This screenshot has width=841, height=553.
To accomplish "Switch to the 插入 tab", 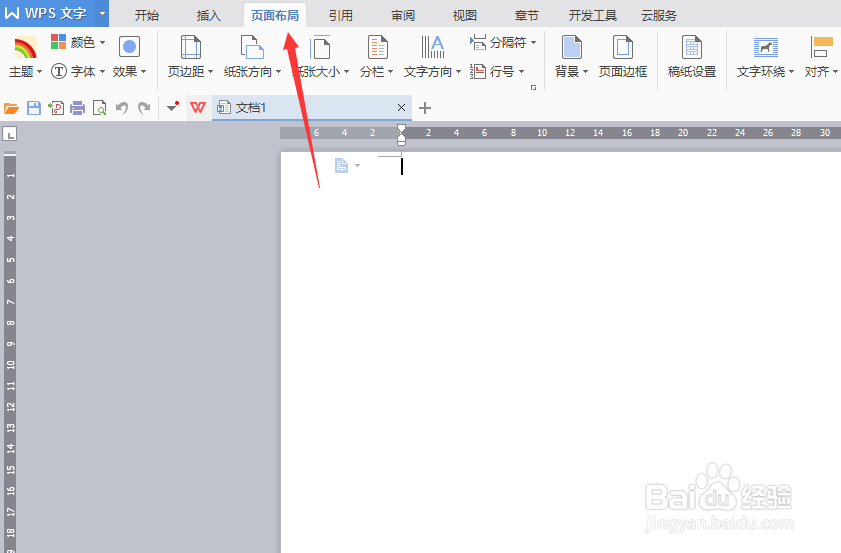I will point(209,16).
